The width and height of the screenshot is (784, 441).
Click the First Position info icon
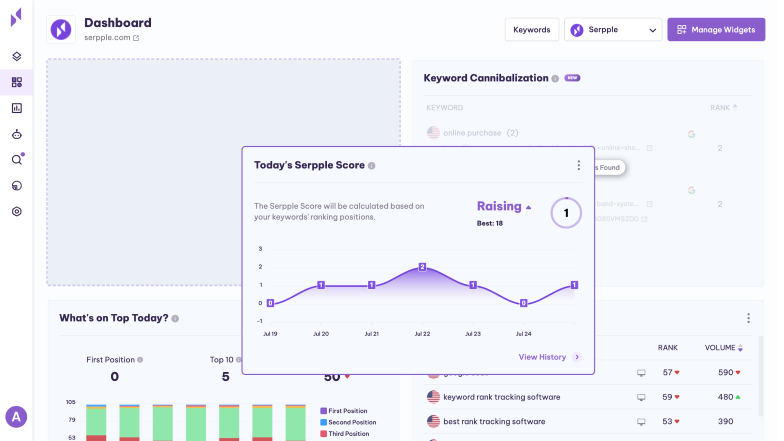[140, 360]
